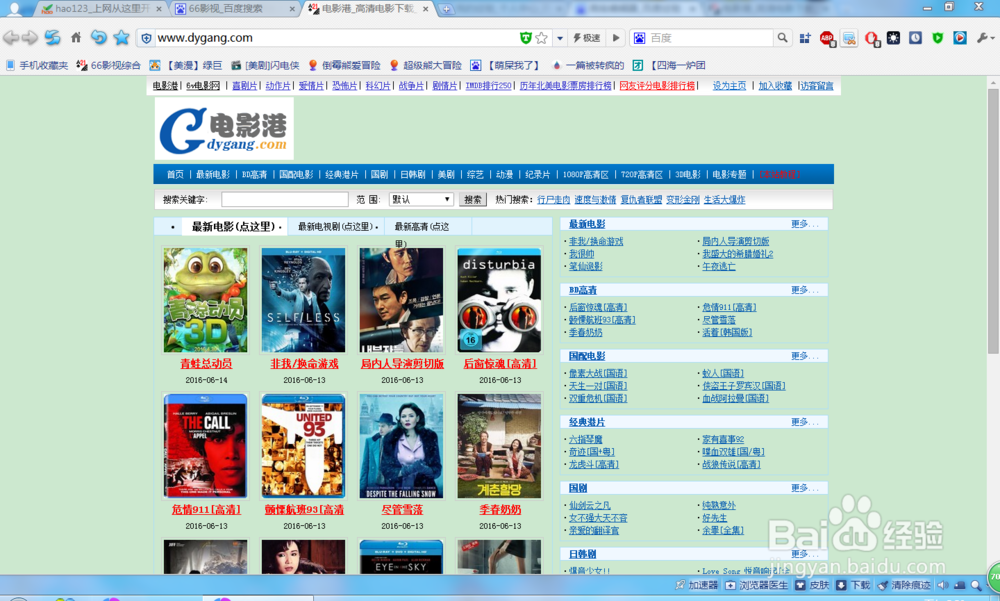The width and height of the screenshot is (1000, 601).
Task: Click 更多 beside 国配电影 sidebar
Action: (804, 356)
